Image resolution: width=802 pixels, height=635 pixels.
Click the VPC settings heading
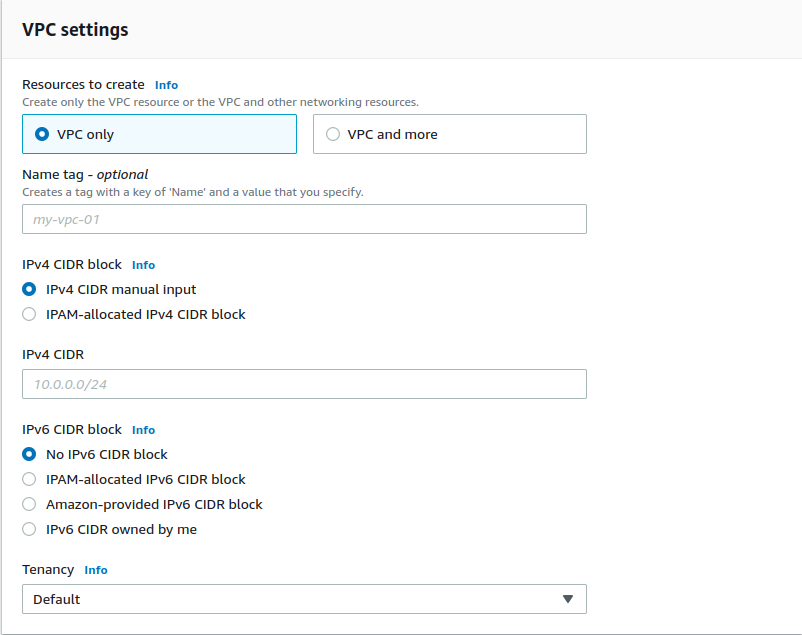coord(75,29)
